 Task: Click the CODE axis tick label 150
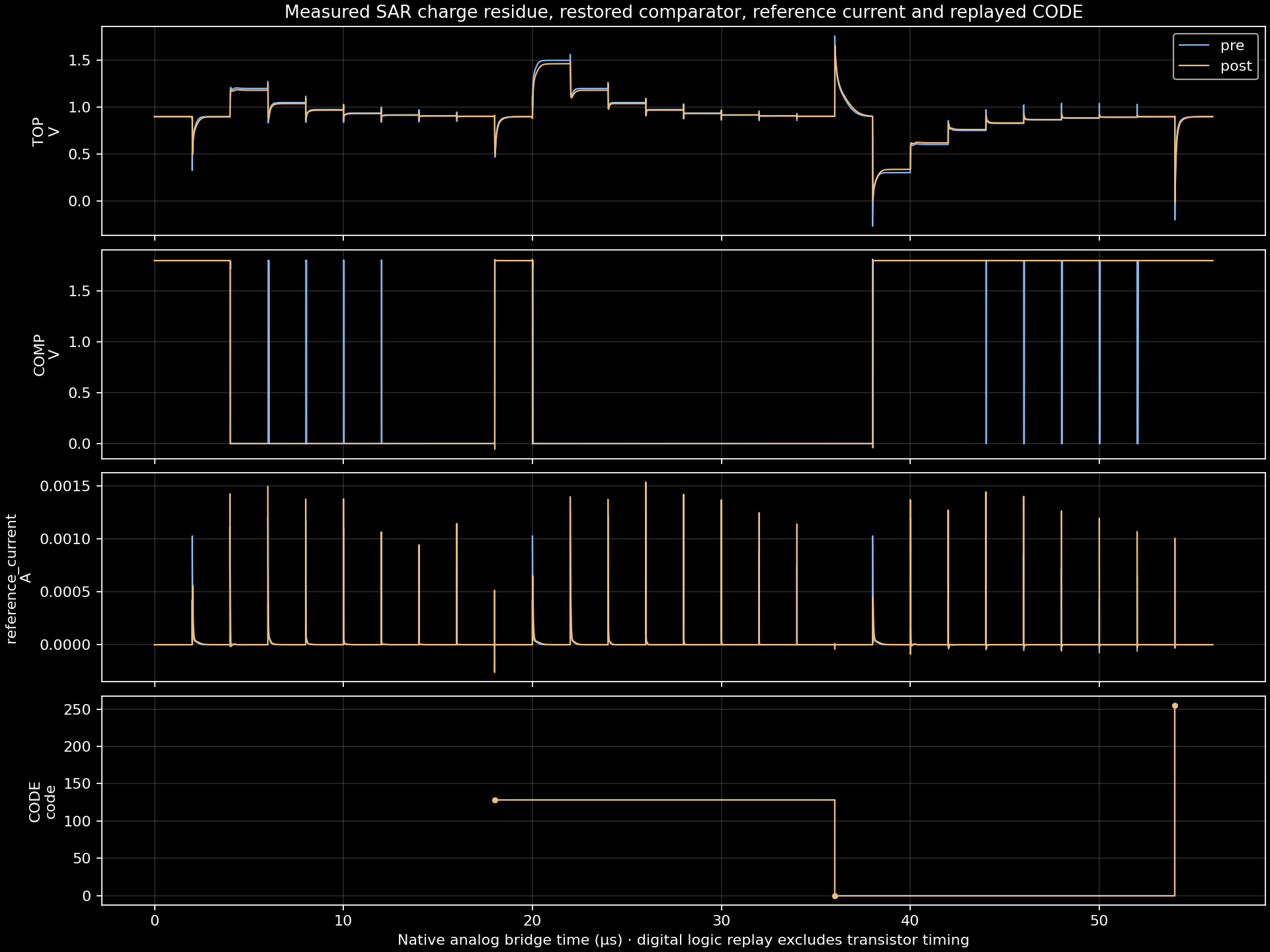[79, 784]
